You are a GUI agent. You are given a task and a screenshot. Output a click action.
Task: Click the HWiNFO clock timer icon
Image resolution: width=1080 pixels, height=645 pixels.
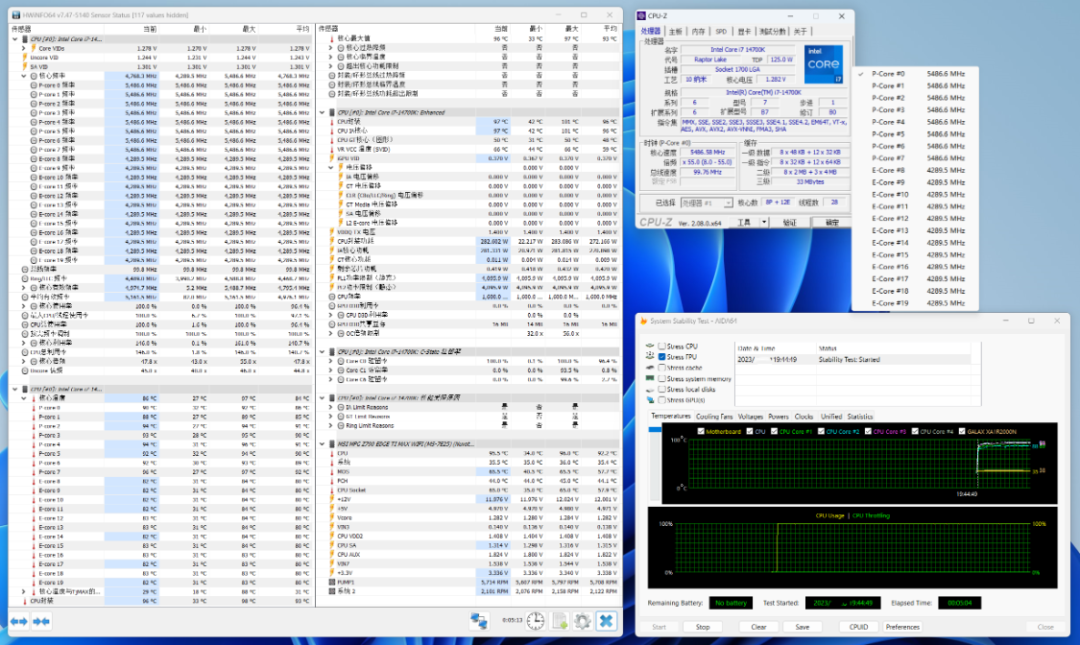tap(536, 621)
